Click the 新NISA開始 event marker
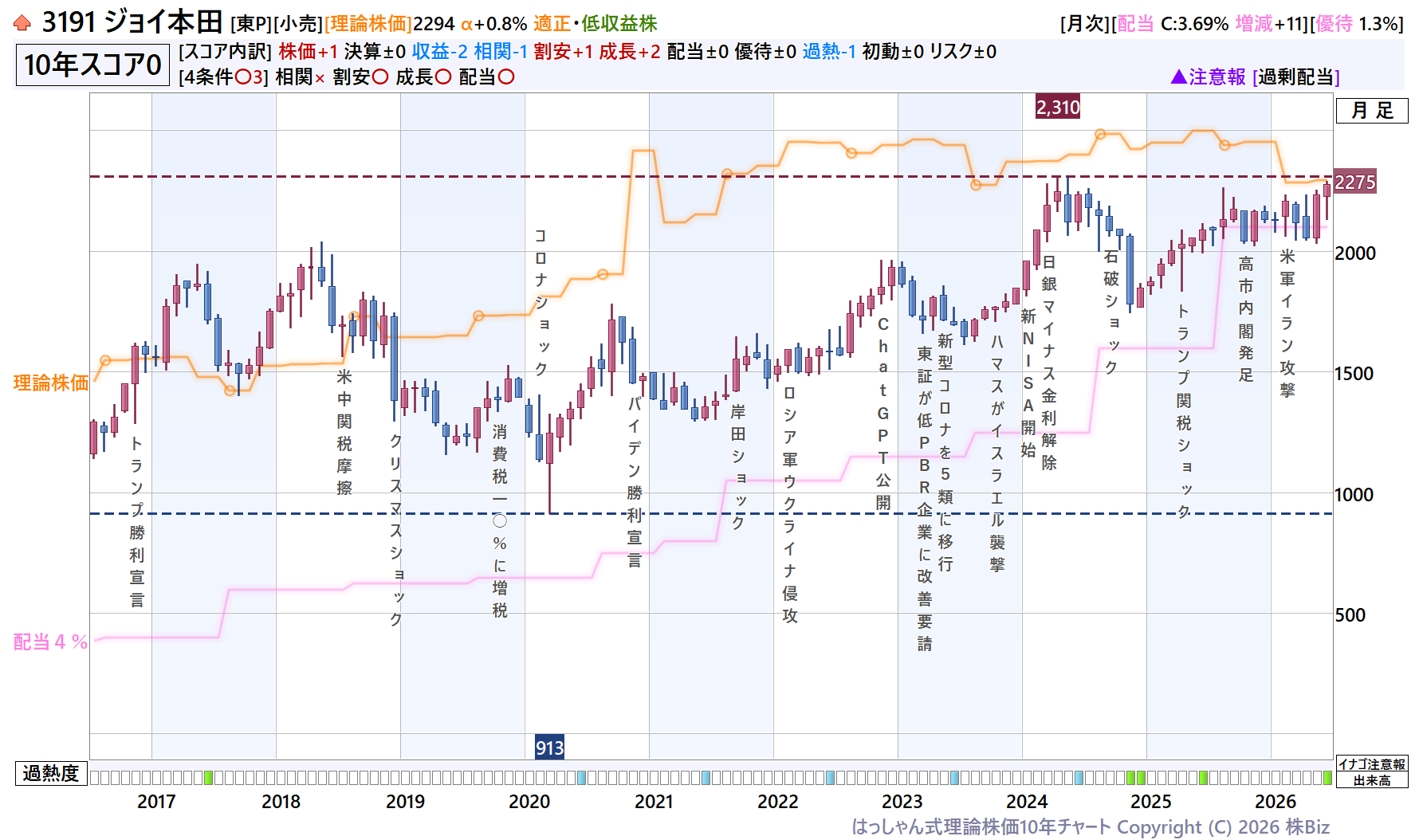 pyautogui.click(x=1028, y=383)
